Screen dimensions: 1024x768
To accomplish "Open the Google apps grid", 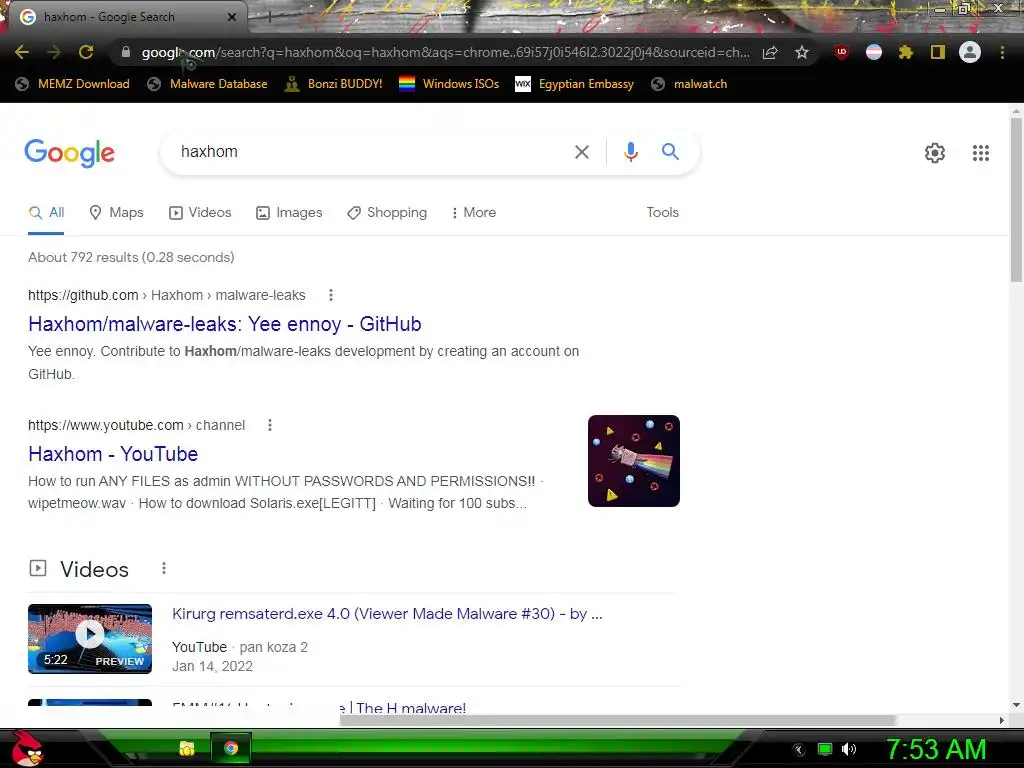I will click(x=980, y=153).
